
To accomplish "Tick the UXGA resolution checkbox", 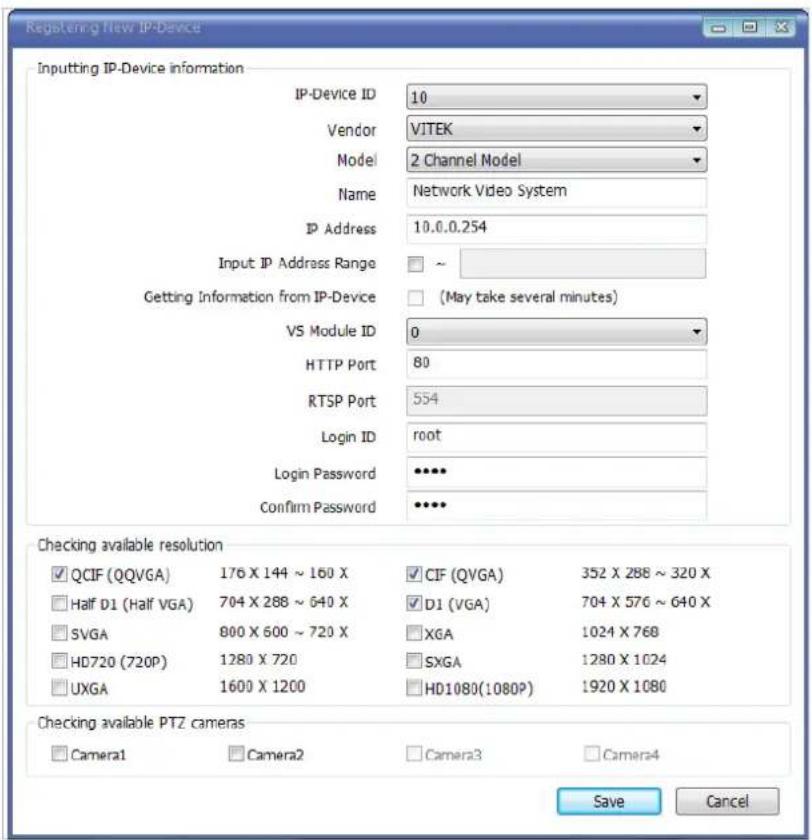I will click(59, 687).
